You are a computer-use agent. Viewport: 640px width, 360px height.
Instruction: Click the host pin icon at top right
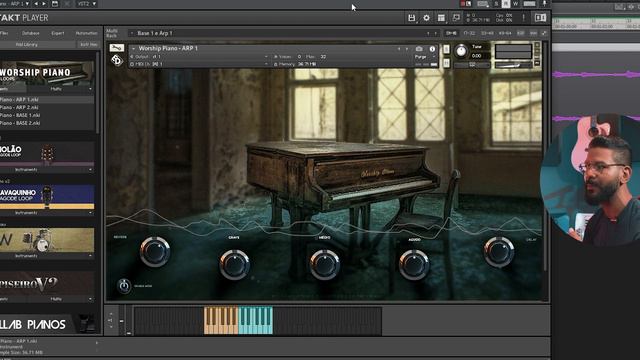coord(544,3)
